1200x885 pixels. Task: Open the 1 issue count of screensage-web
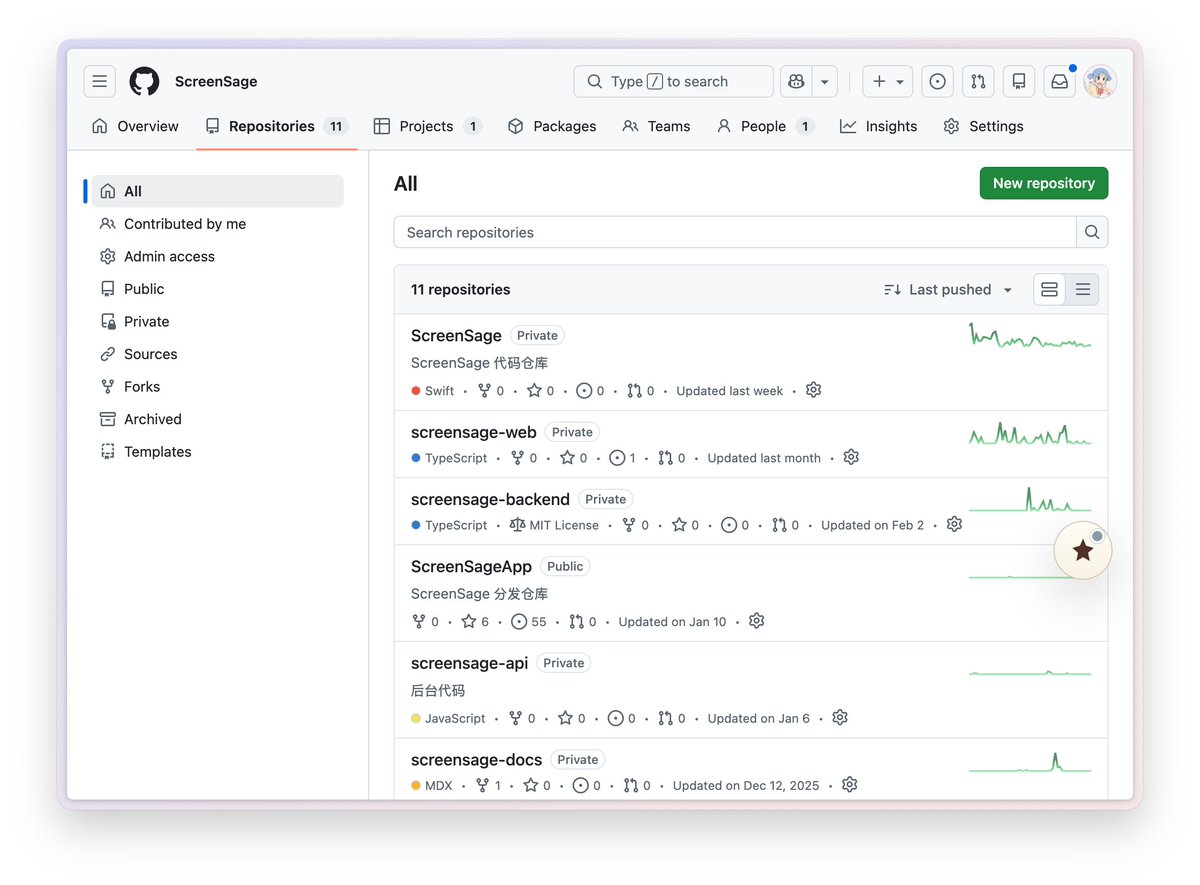[622, 458]
